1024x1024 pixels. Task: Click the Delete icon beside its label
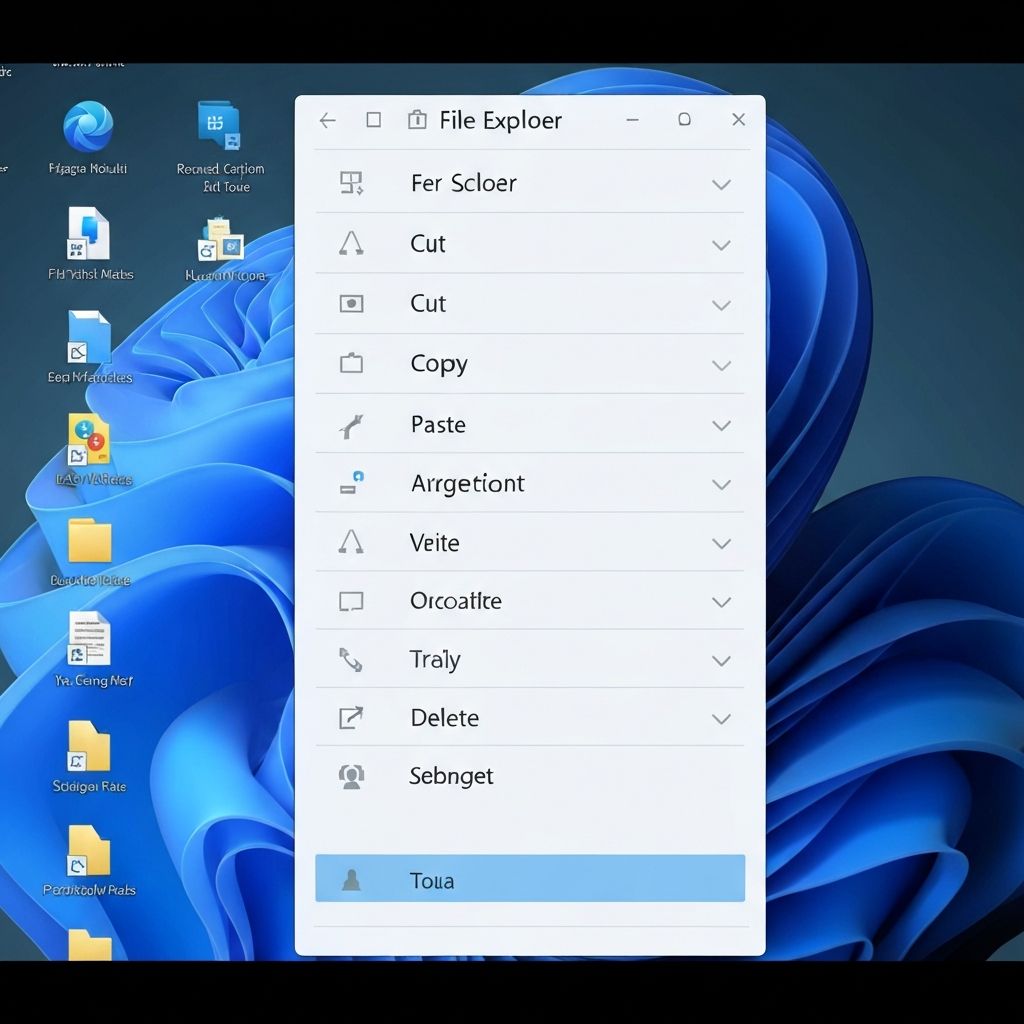click(x=351, y=718)
